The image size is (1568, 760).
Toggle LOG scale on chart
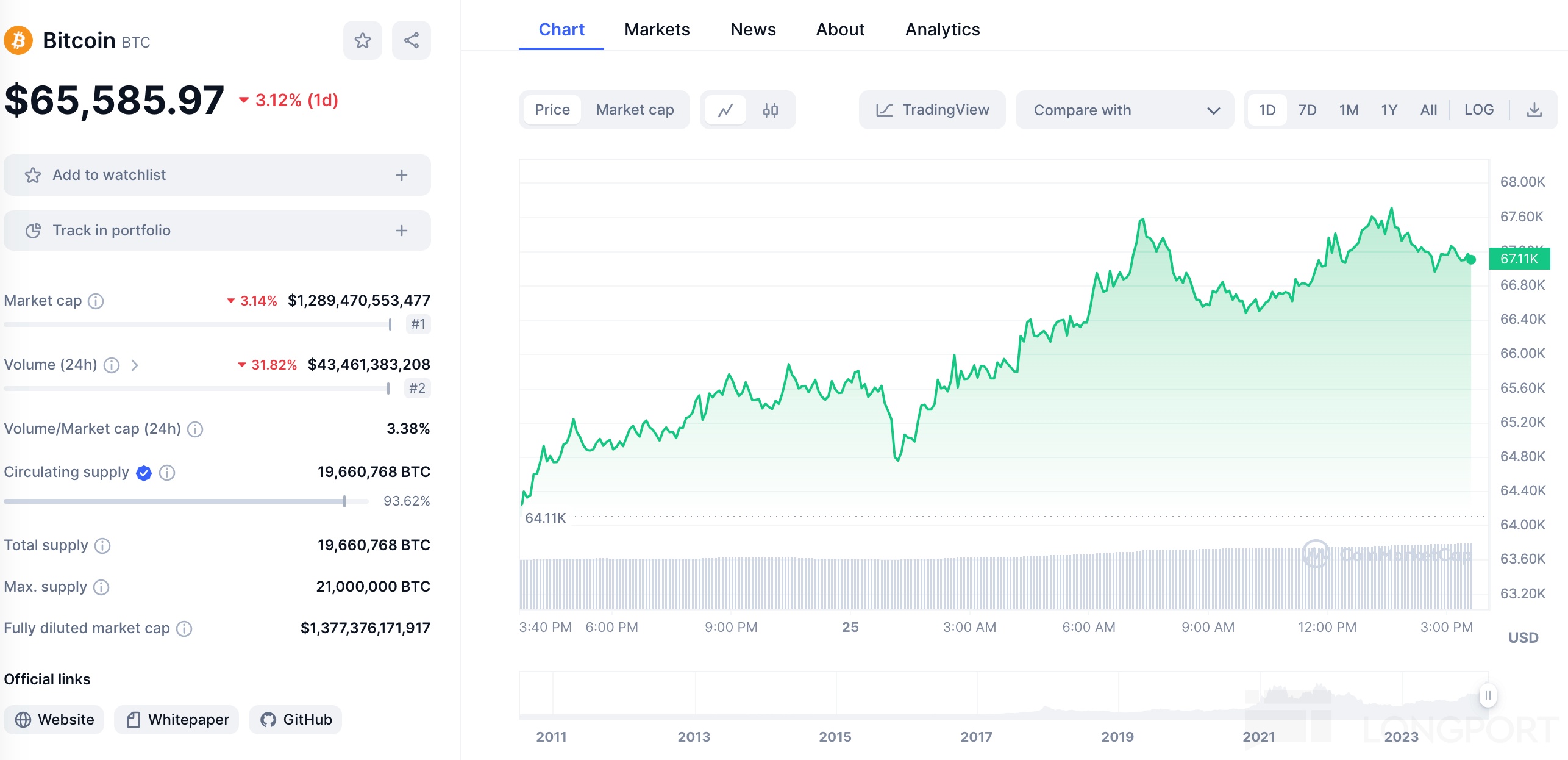1478,110
